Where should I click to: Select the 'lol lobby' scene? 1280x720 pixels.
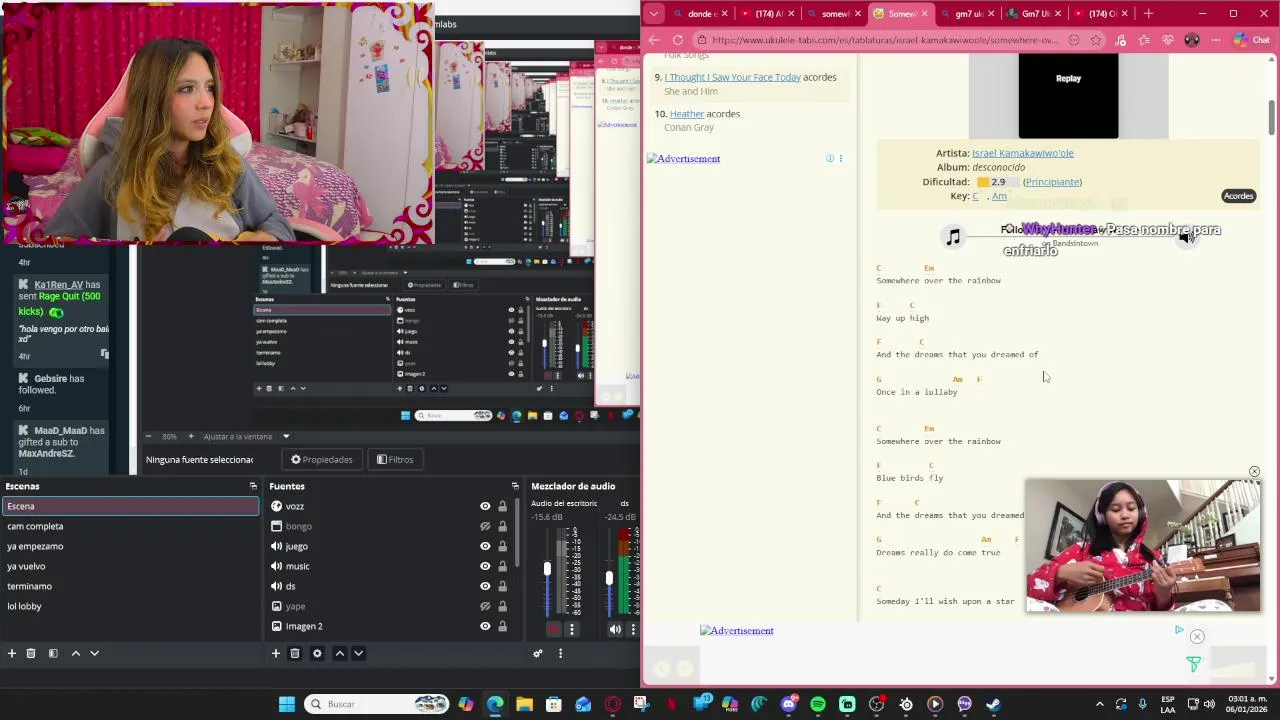click(131, 606)
